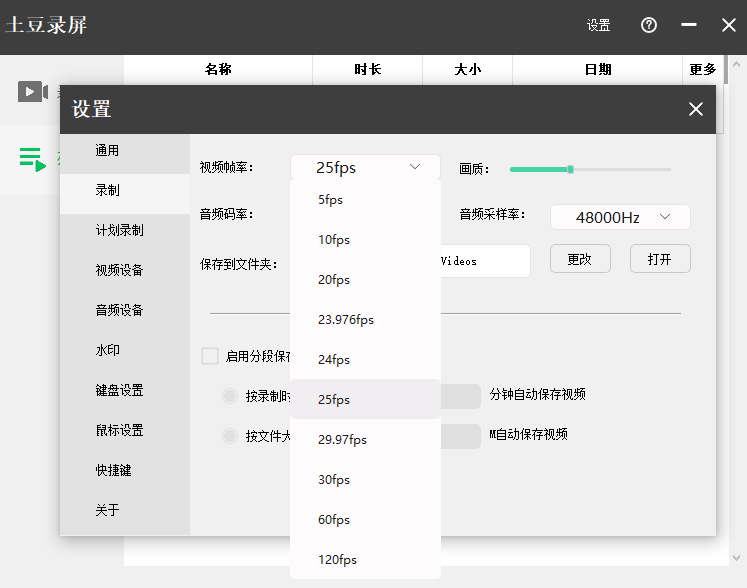Expand the 48000Hz audio sample rate dropdown

click(x=620, y=217)
